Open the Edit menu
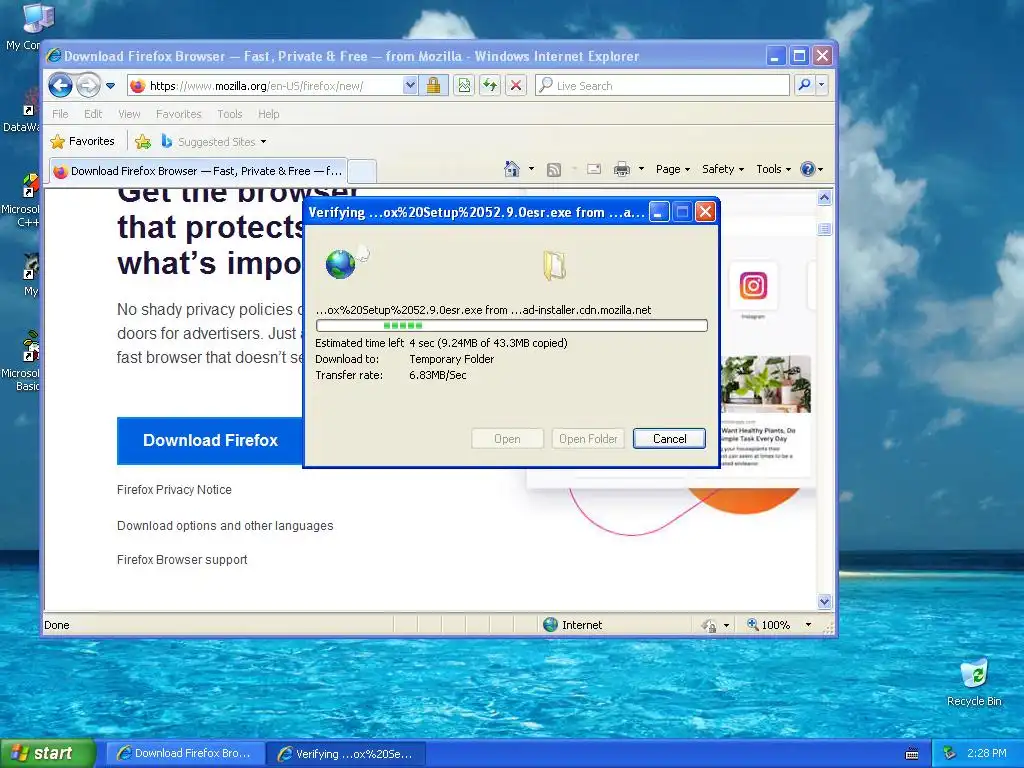Screen dimensions: 1024x768 93,114
